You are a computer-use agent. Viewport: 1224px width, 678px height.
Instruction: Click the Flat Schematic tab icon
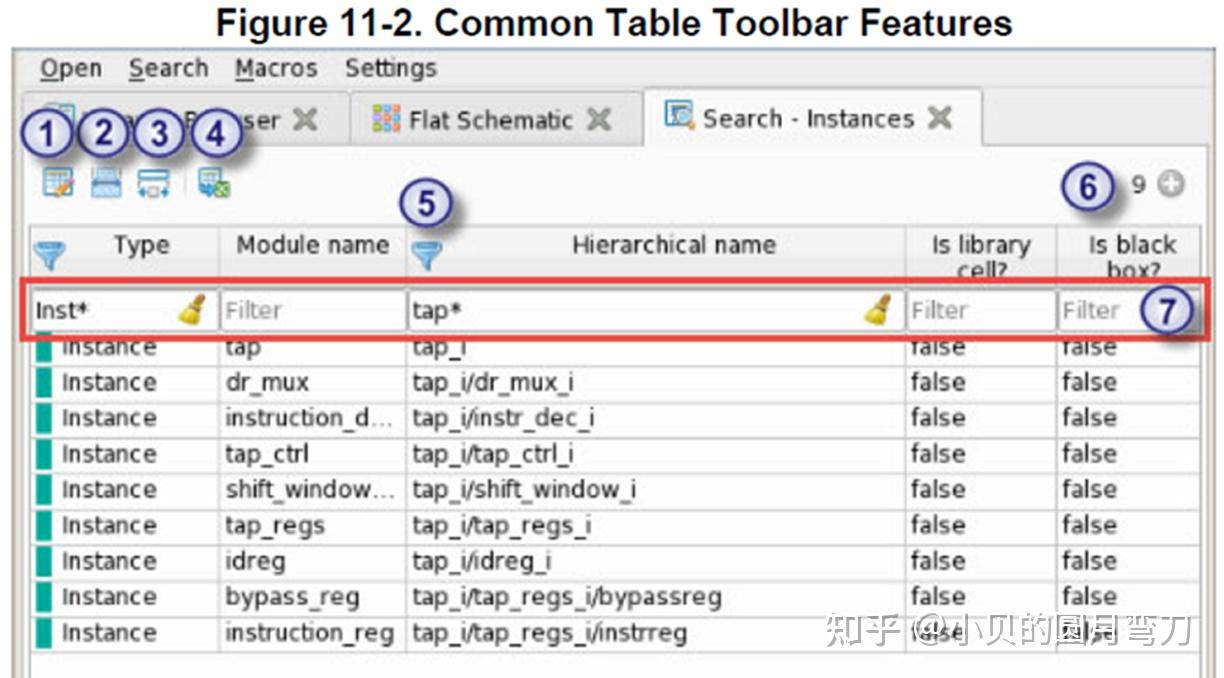(386, 119)
